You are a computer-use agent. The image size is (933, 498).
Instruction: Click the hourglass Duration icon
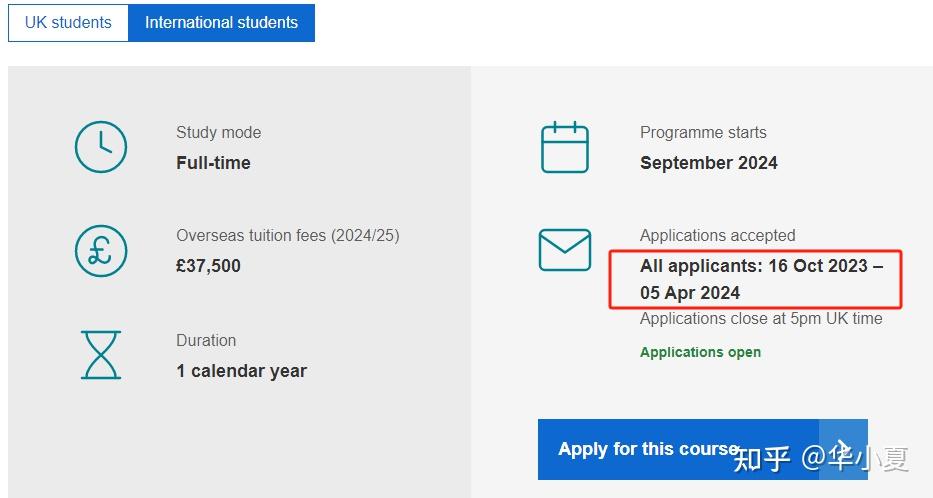[101, 355]
